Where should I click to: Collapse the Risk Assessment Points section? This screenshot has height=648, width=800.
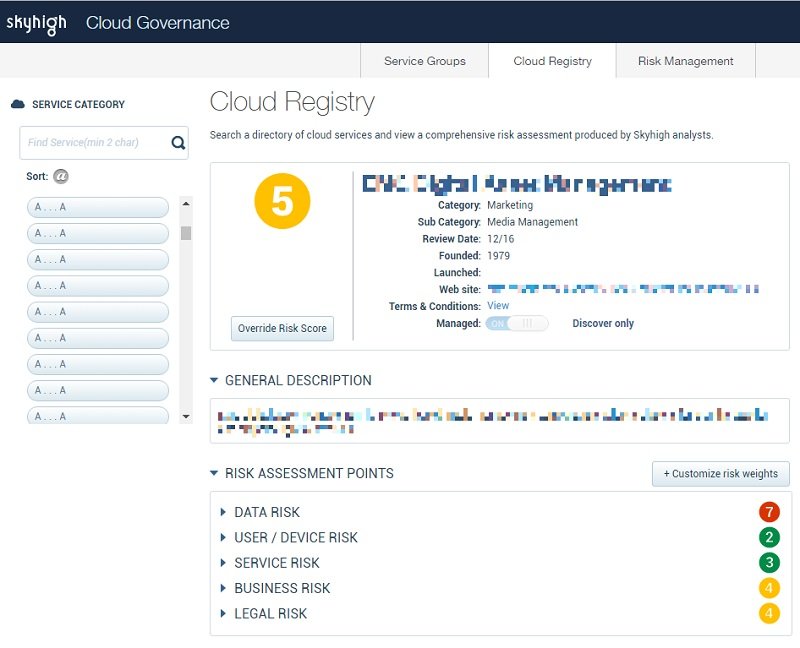tap(214, 473)
